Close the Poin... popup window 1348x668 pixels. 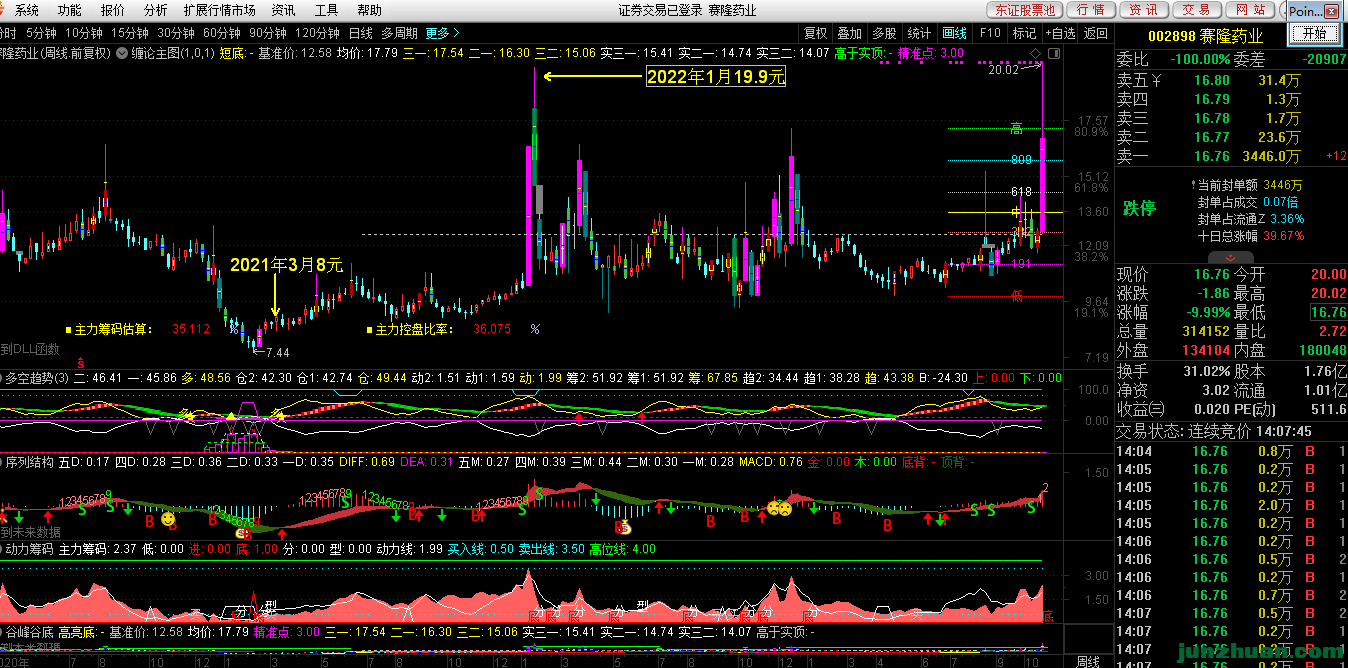[1331, 12]
